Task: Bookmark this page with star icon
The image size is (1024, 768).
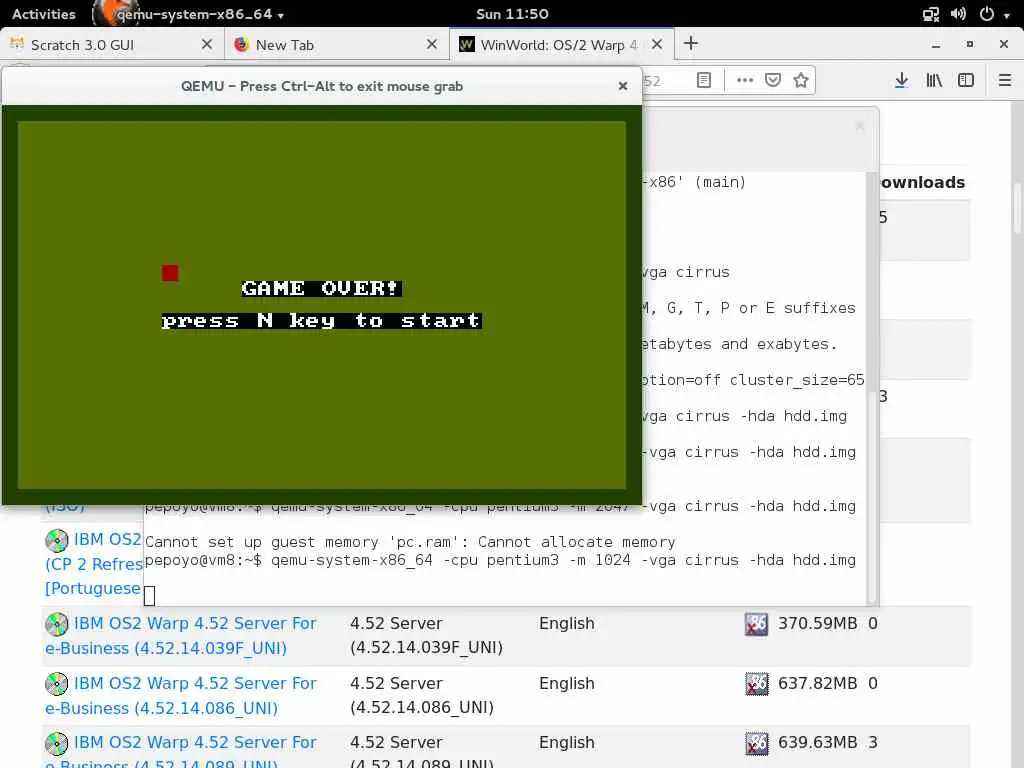Action: click(x=801, y=80)
